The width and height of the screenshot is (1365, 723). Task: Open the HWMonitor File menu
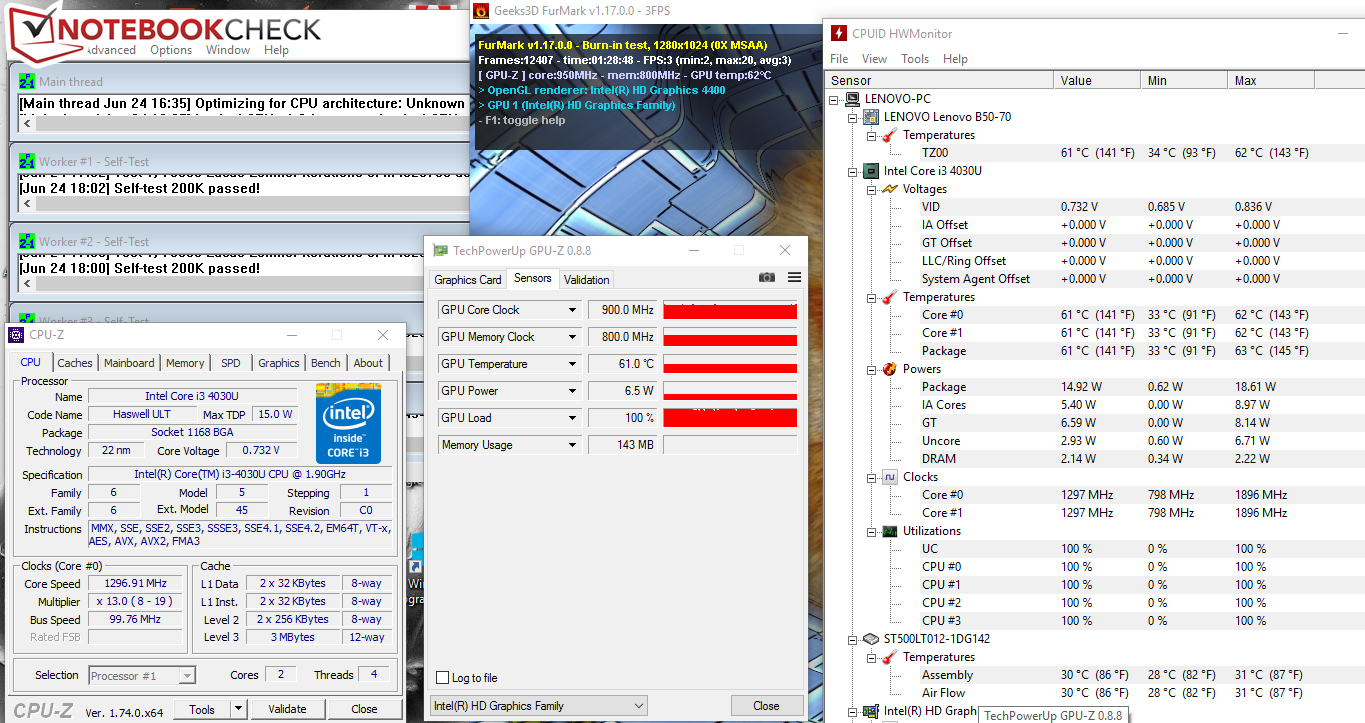click(x=839, y=59)
